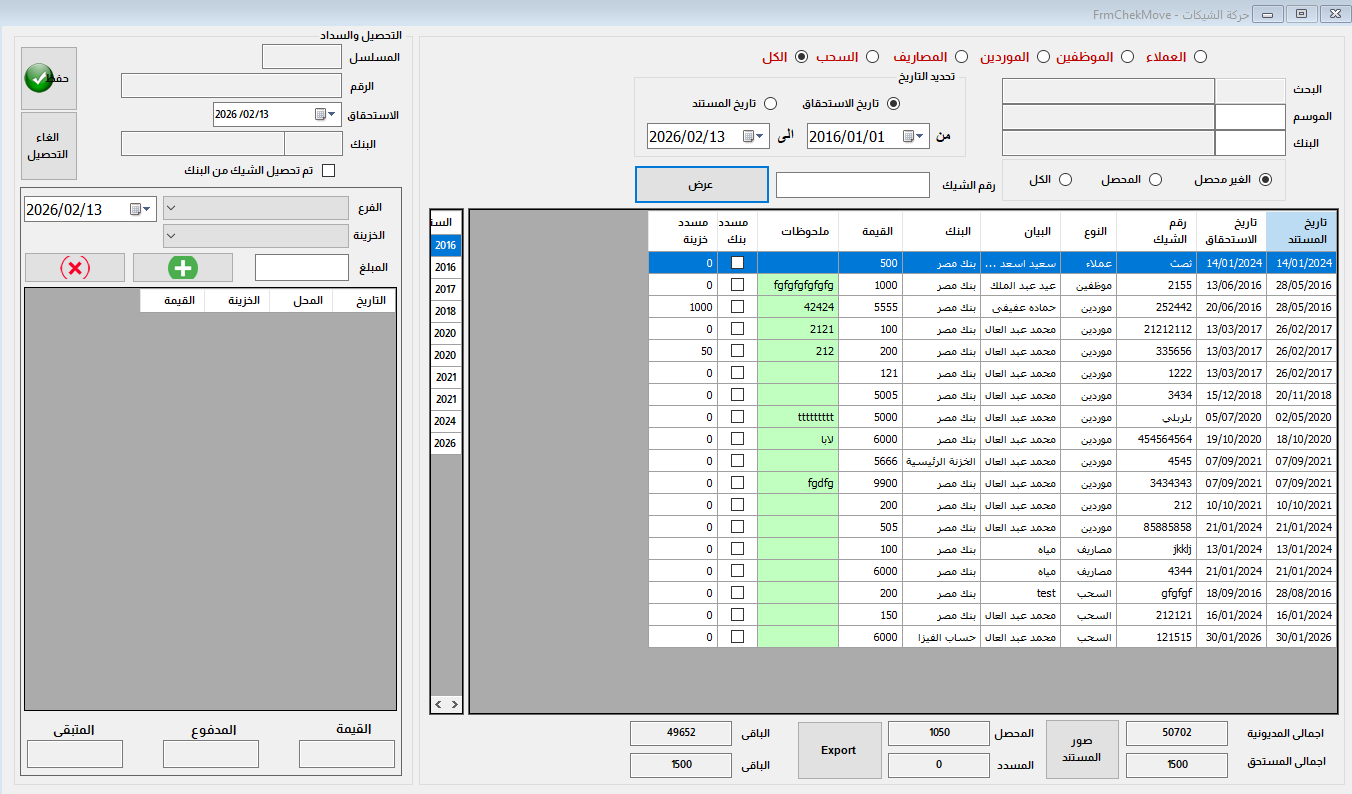The image size is (1352, 794).
Task: Select the 'العملاء' radio button
Action: 1200,57
